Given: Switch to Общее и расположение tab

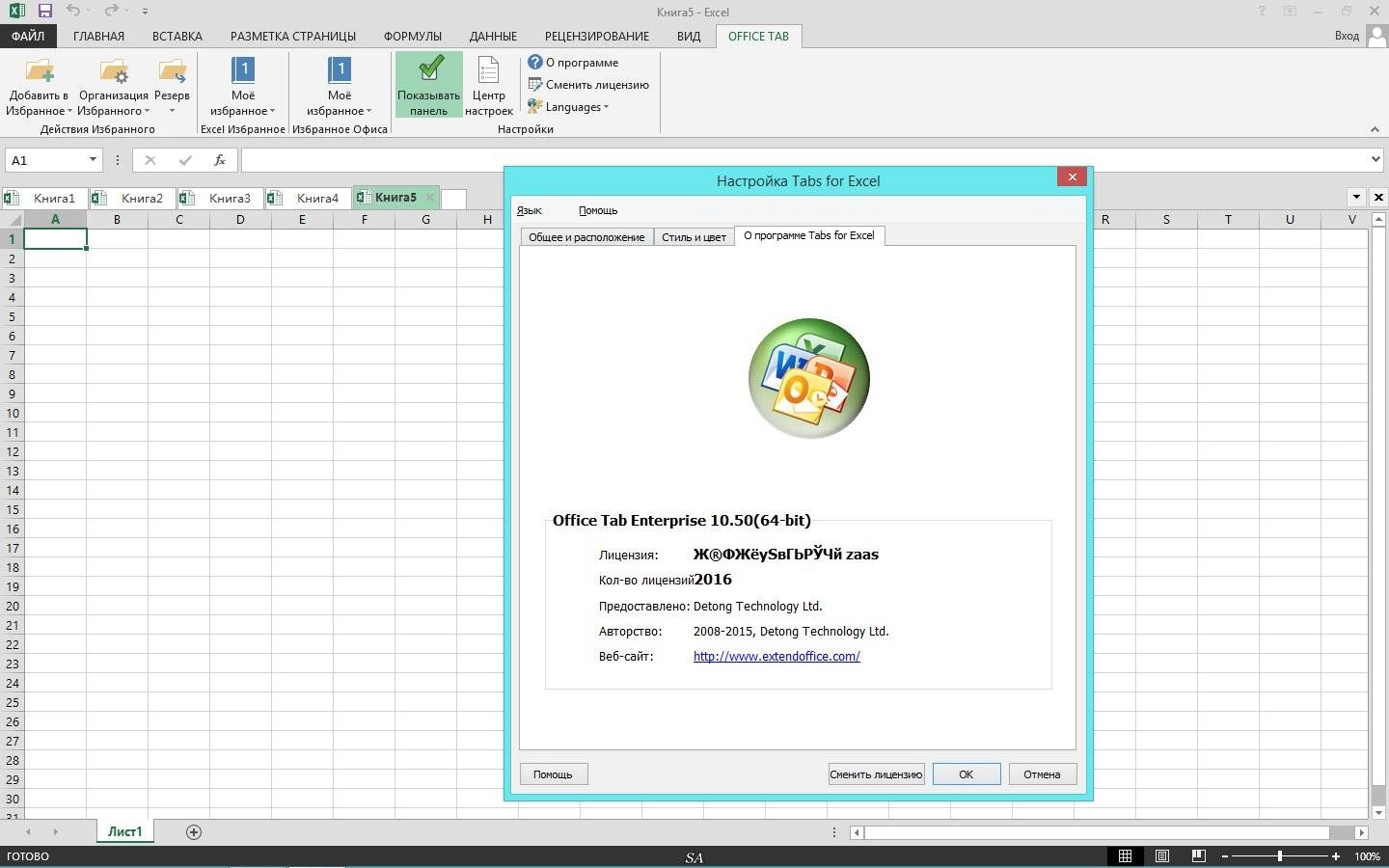Looking at the screenshot, I should (x=586, y=236).
